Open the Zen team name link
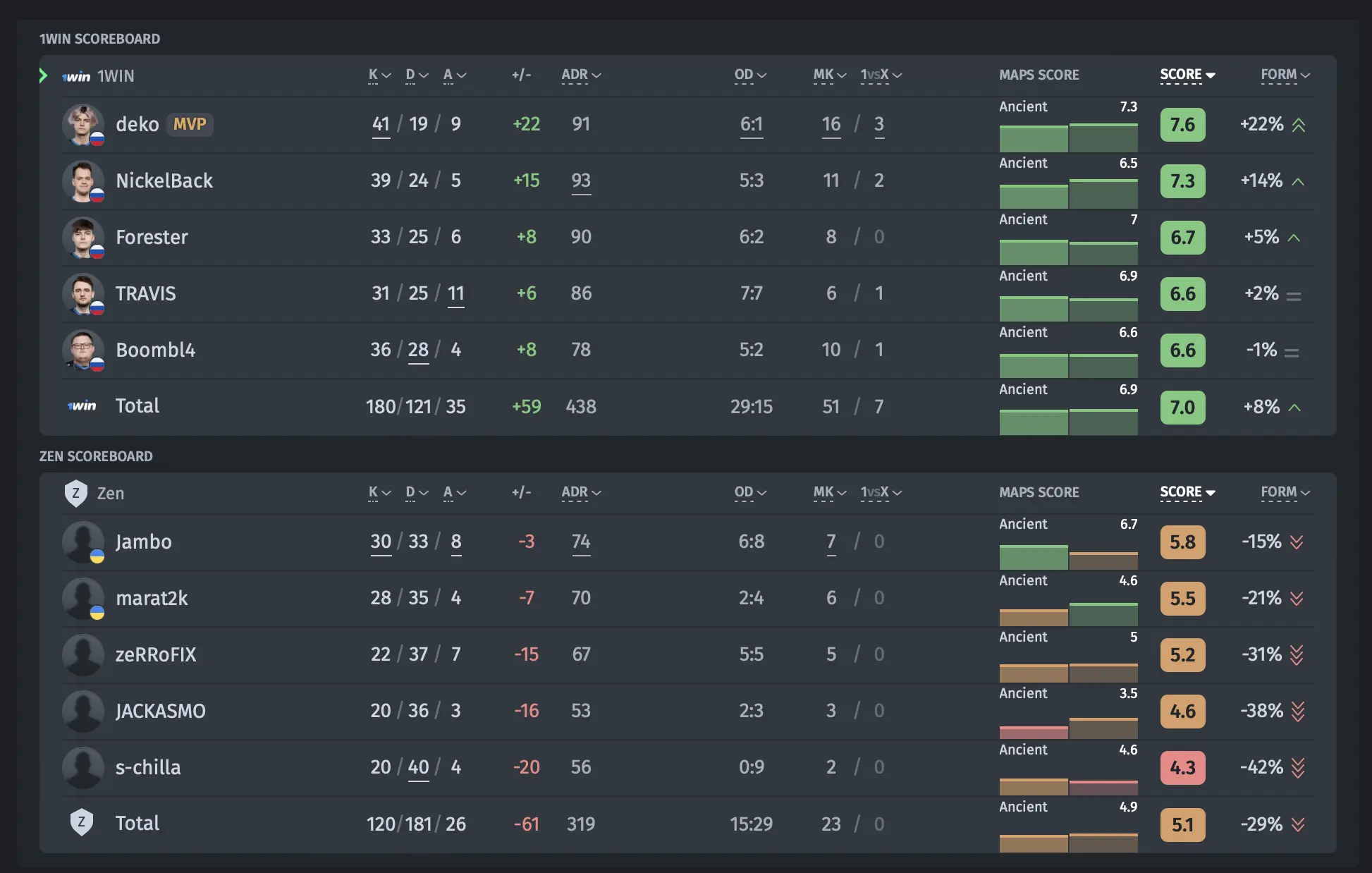 click(111, 493)
